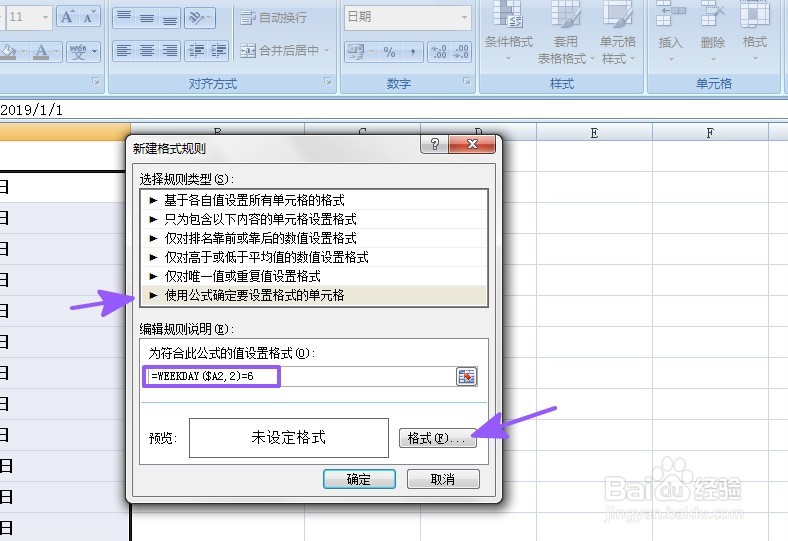Select bottom vertical alignment icon
This screenshot has height=541, width=788.
(x=169, y=18)
